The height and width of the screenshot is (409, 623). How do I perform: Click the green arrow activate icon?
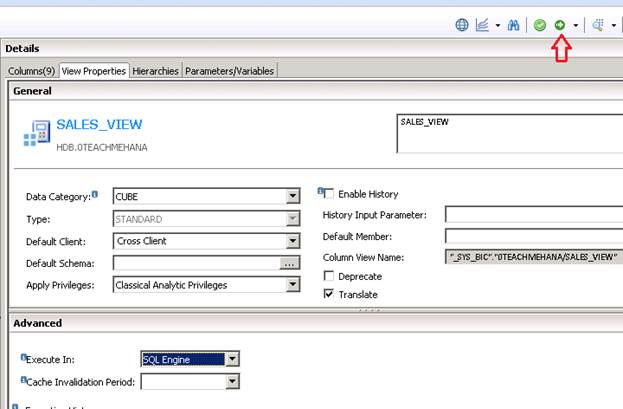(x=560, y=25)
